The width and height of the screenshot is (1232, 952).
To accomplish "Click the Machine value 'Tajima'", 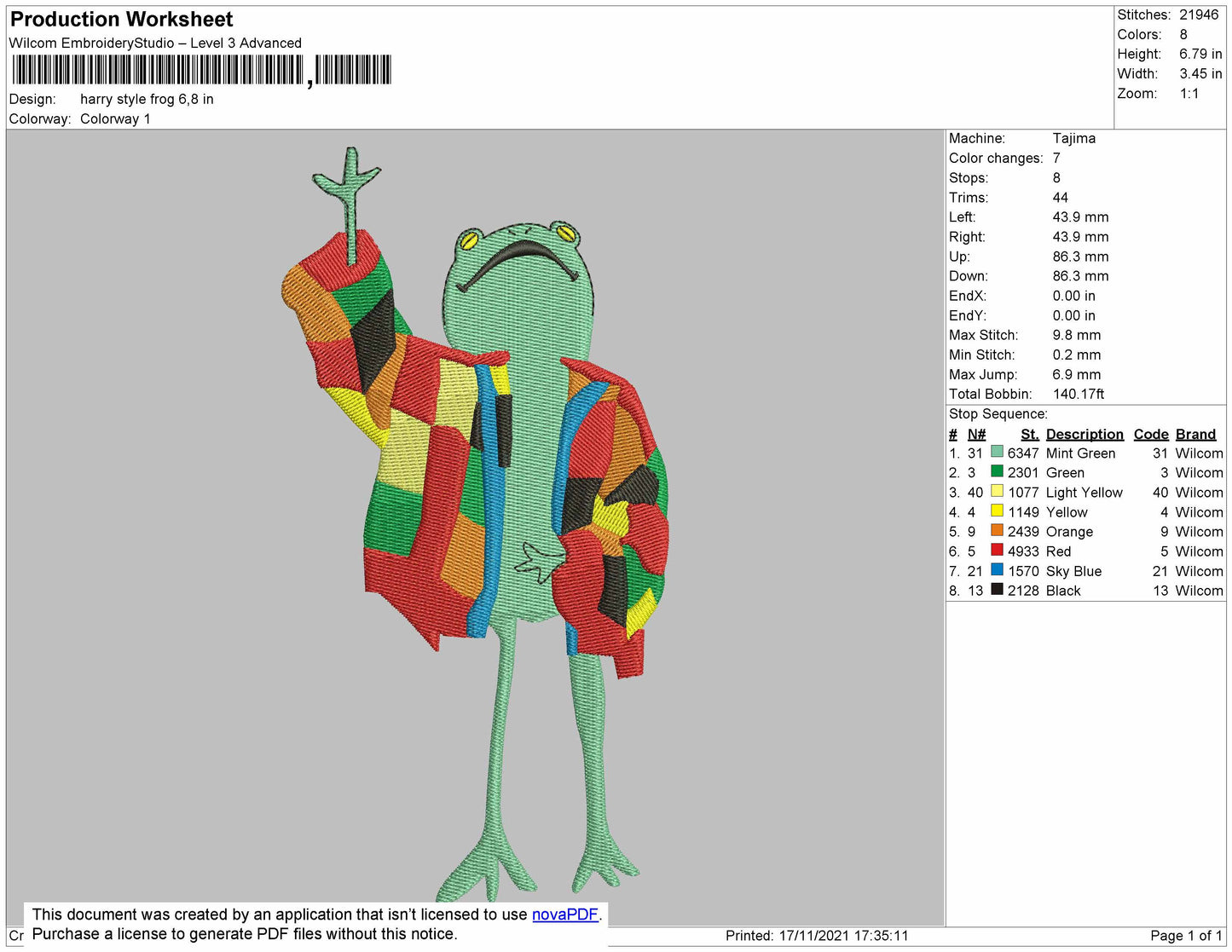I will (1074, 138).
